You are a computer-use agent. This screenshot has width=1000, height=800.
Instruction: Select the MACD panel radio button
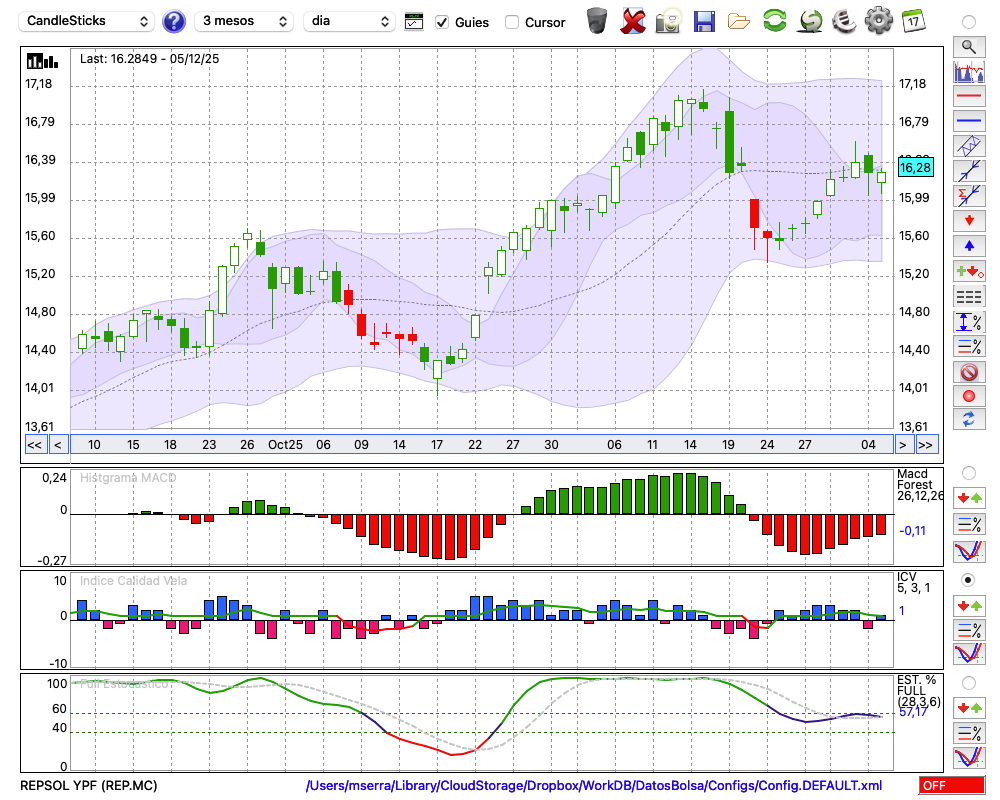click(x=969, y=473)
